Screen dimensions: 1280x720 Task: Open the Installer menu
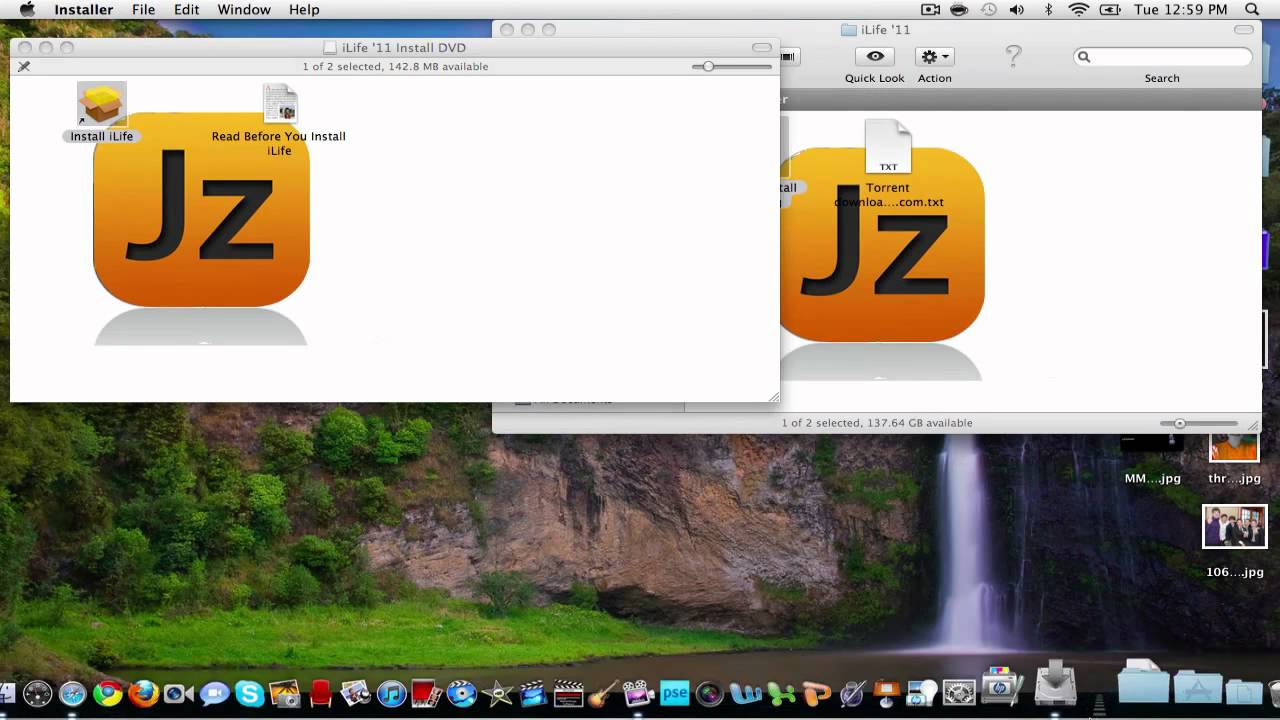click(84, 9)
